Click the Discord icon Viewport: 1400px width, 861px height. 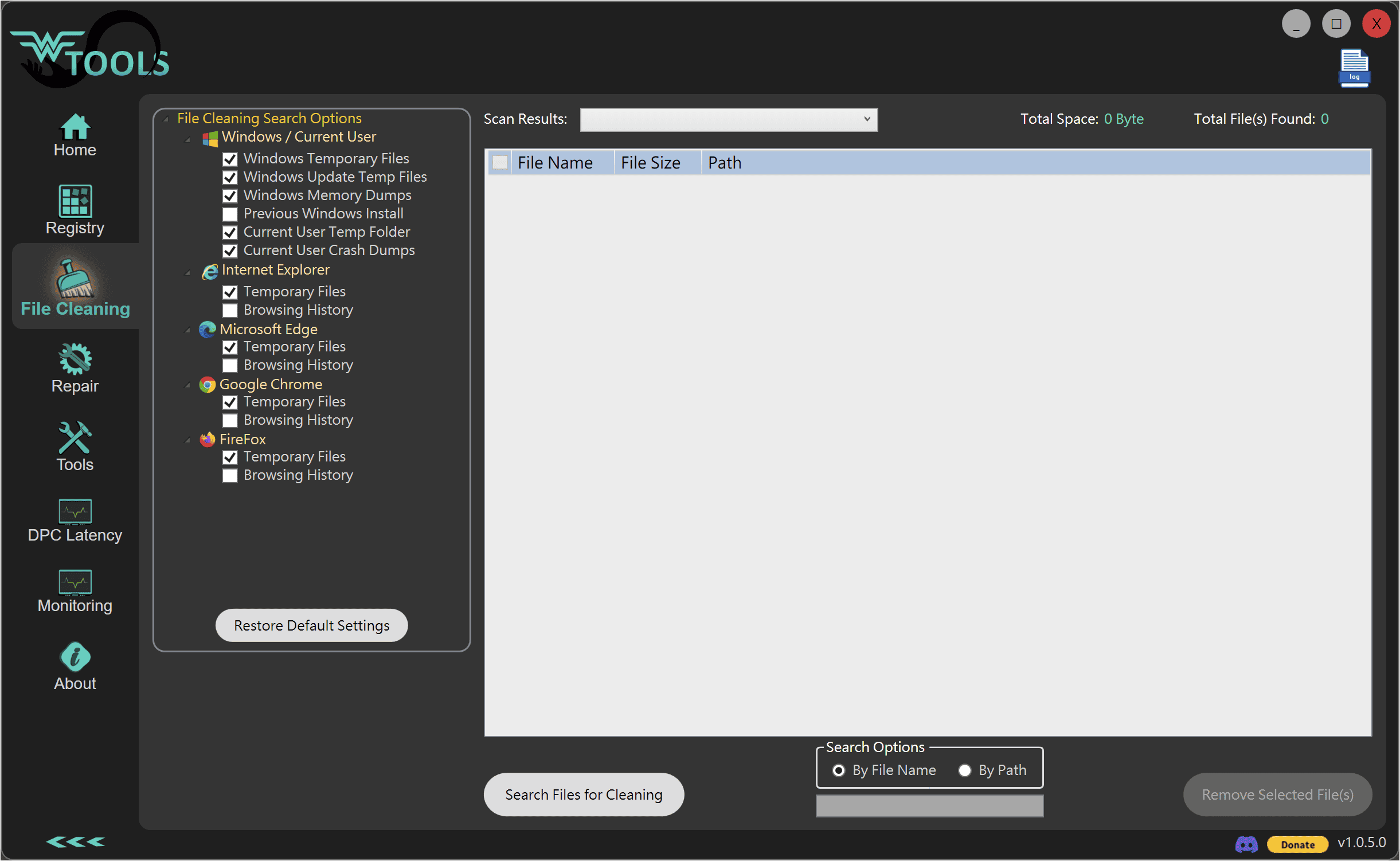(1246, 844)
